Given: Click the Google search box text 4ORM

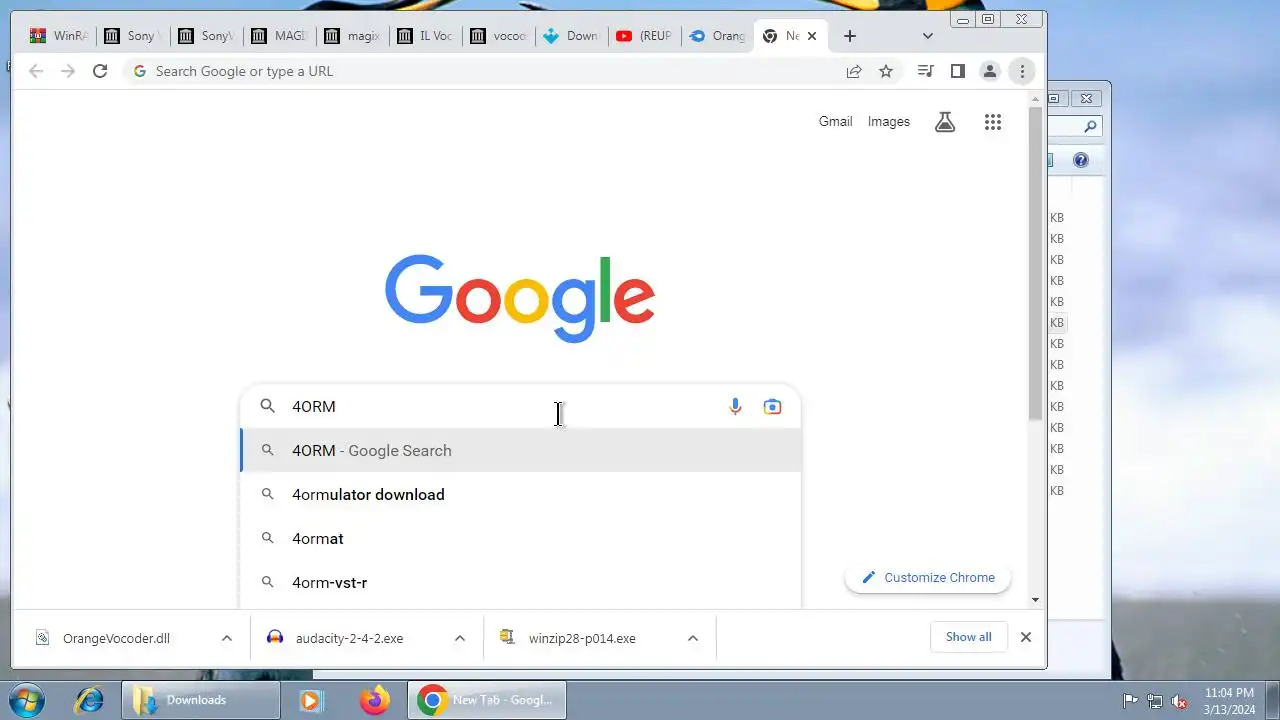Looking at the screenshot, I should point(314,406).
